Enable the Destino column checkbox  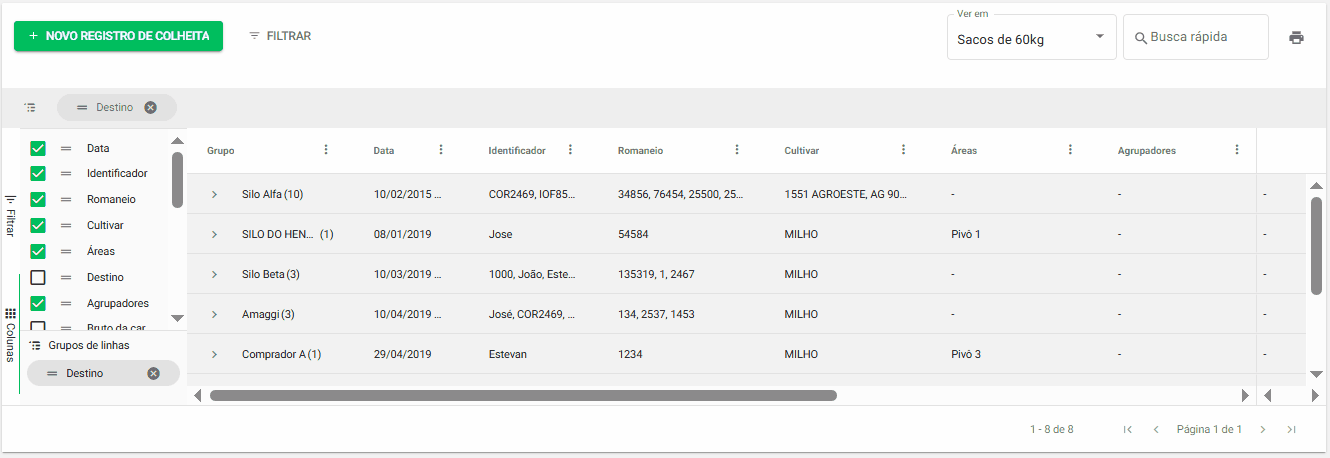click(38, 278)
